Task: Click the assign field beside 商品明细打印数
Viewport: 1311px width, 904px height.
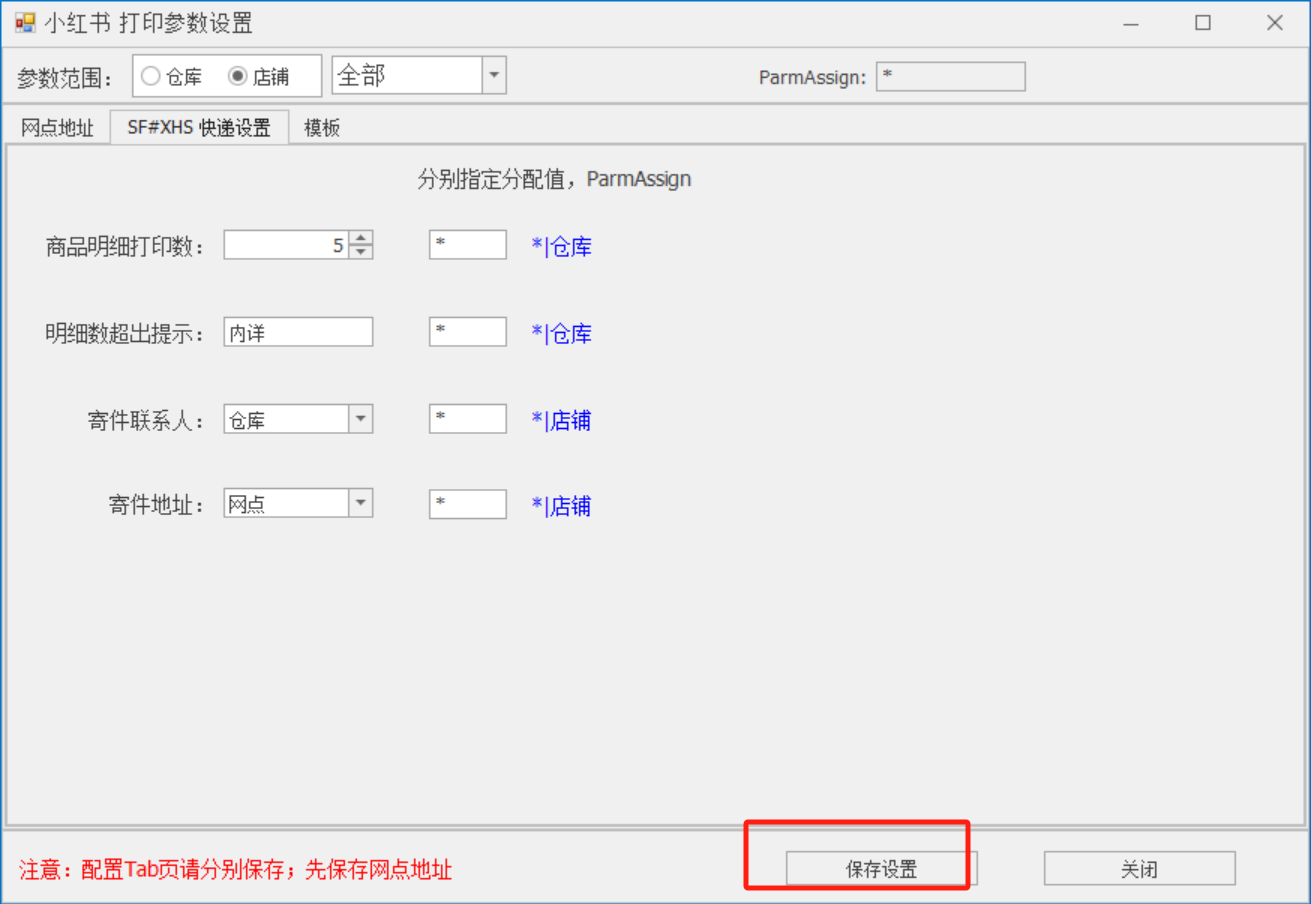Action: 468,245
